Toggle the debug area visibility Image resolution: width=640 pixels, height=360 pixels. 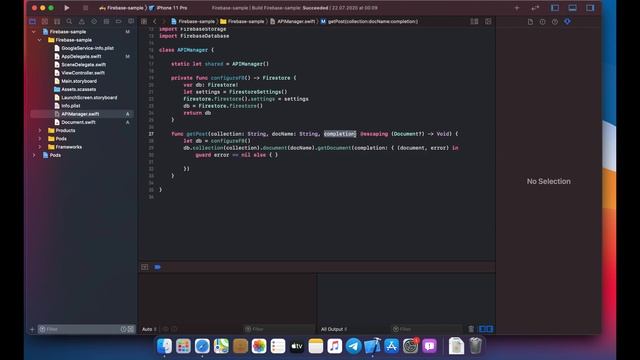tap(572, 8)
